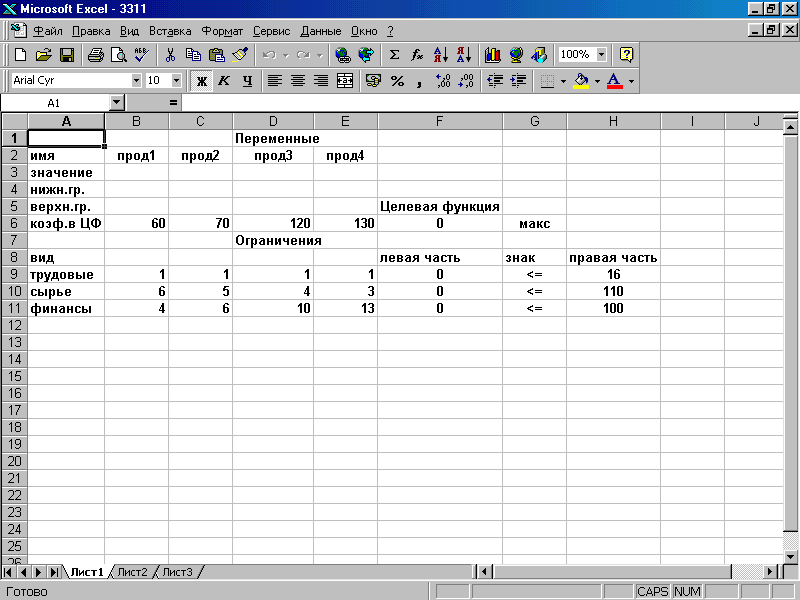Center text alignment

click(x=298, y=81)
